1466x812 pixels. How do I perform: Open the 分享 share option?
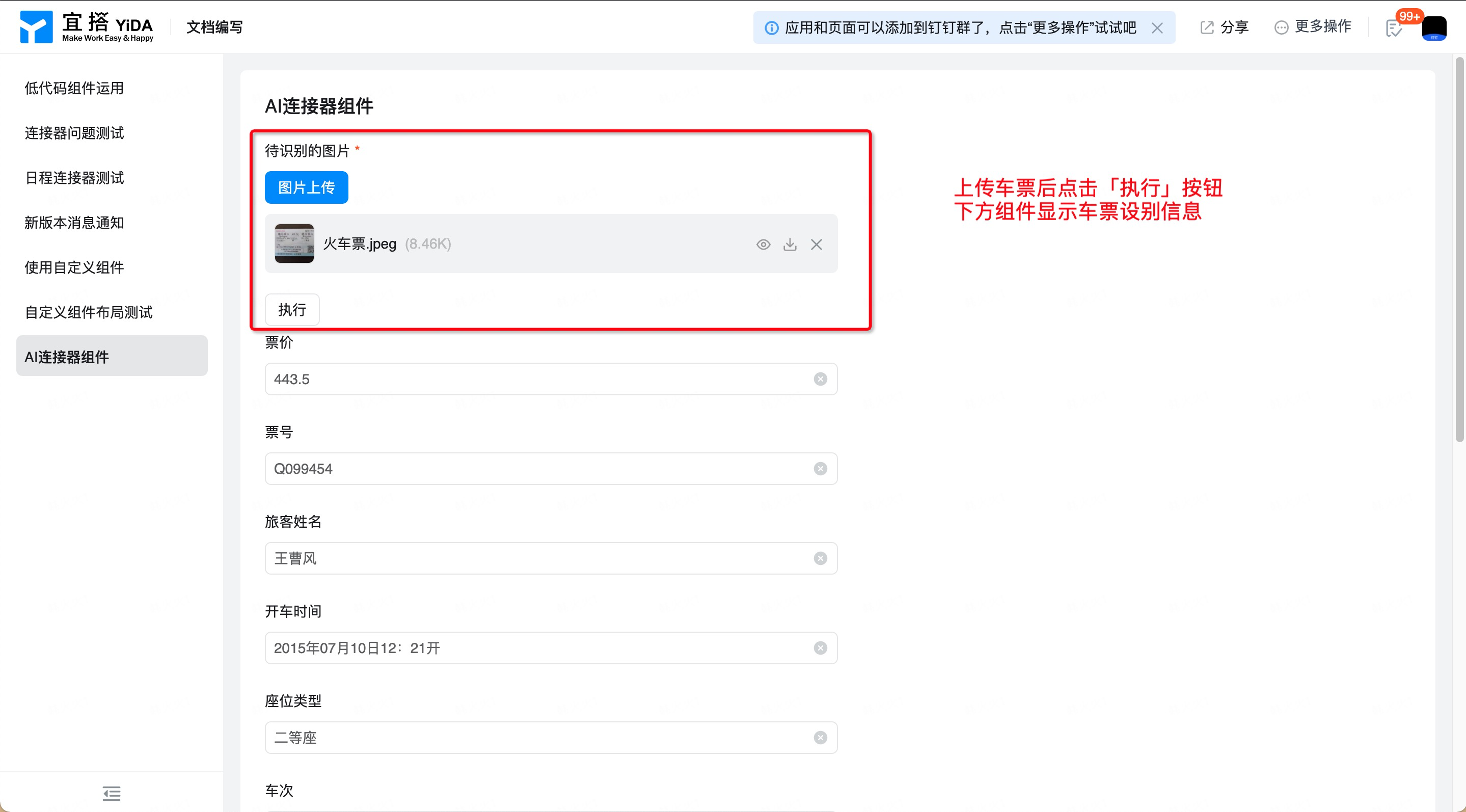(x=1224, y=28)
